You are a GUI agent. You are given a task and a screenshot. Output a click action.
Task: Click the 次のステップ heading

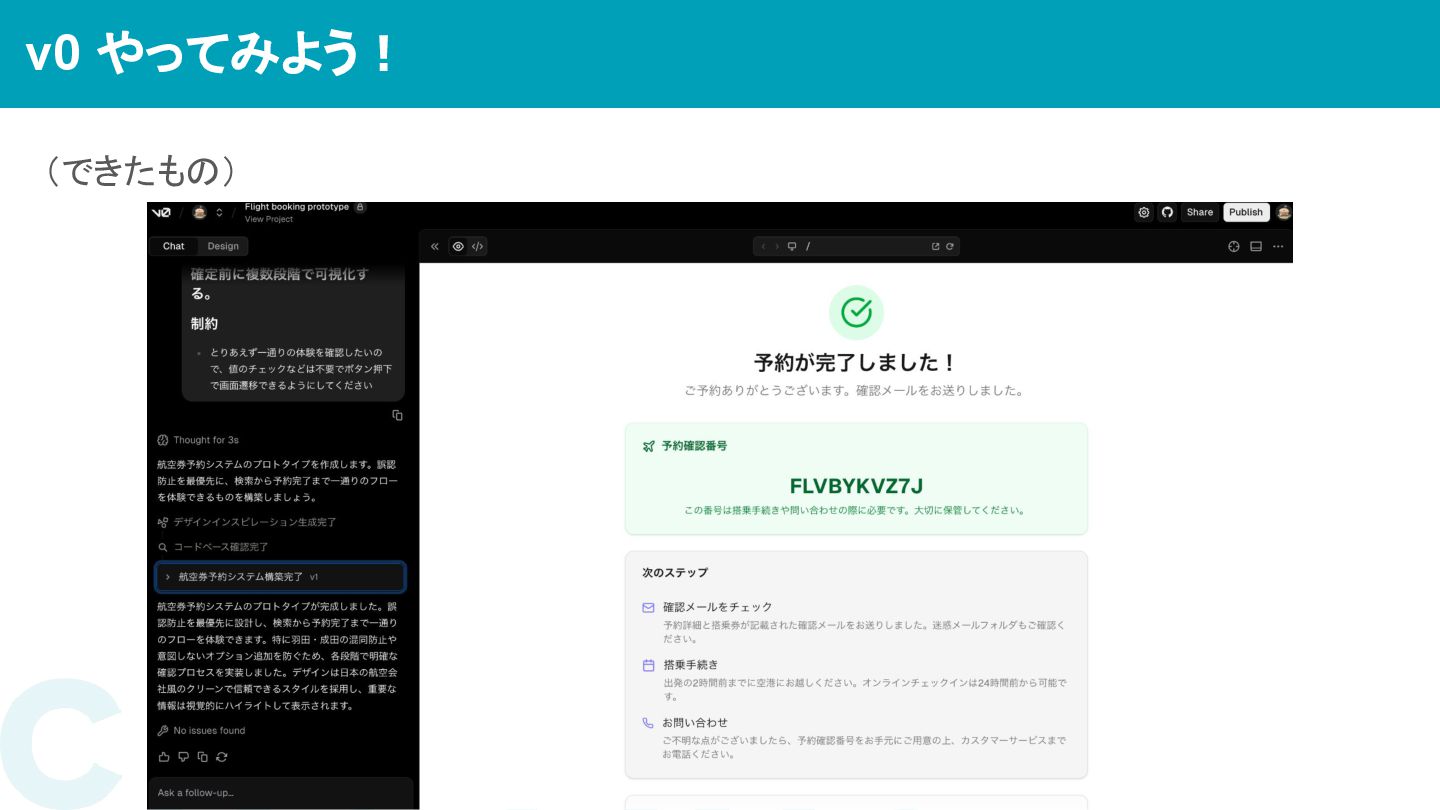click(x=675, y=573)
